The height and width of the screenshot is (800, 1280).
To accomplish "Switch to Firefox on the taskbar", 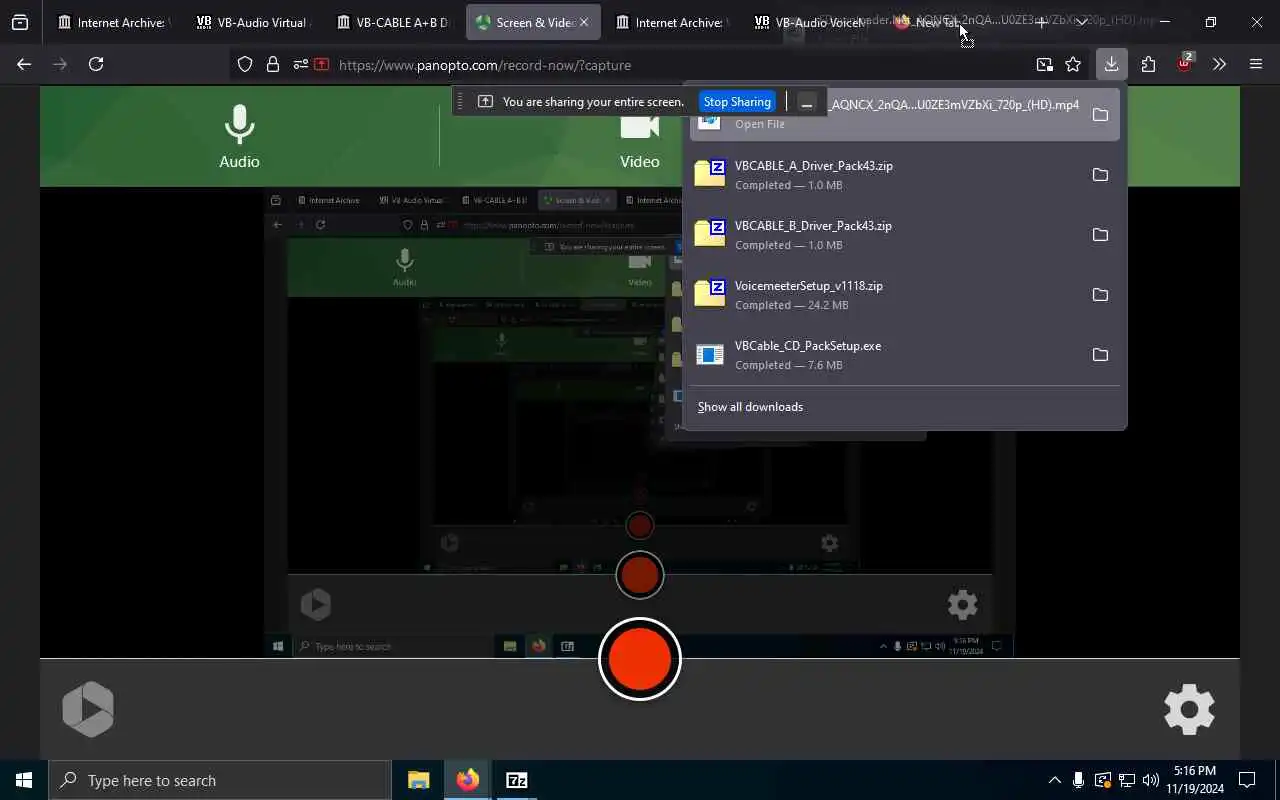I will pos(468,780).
